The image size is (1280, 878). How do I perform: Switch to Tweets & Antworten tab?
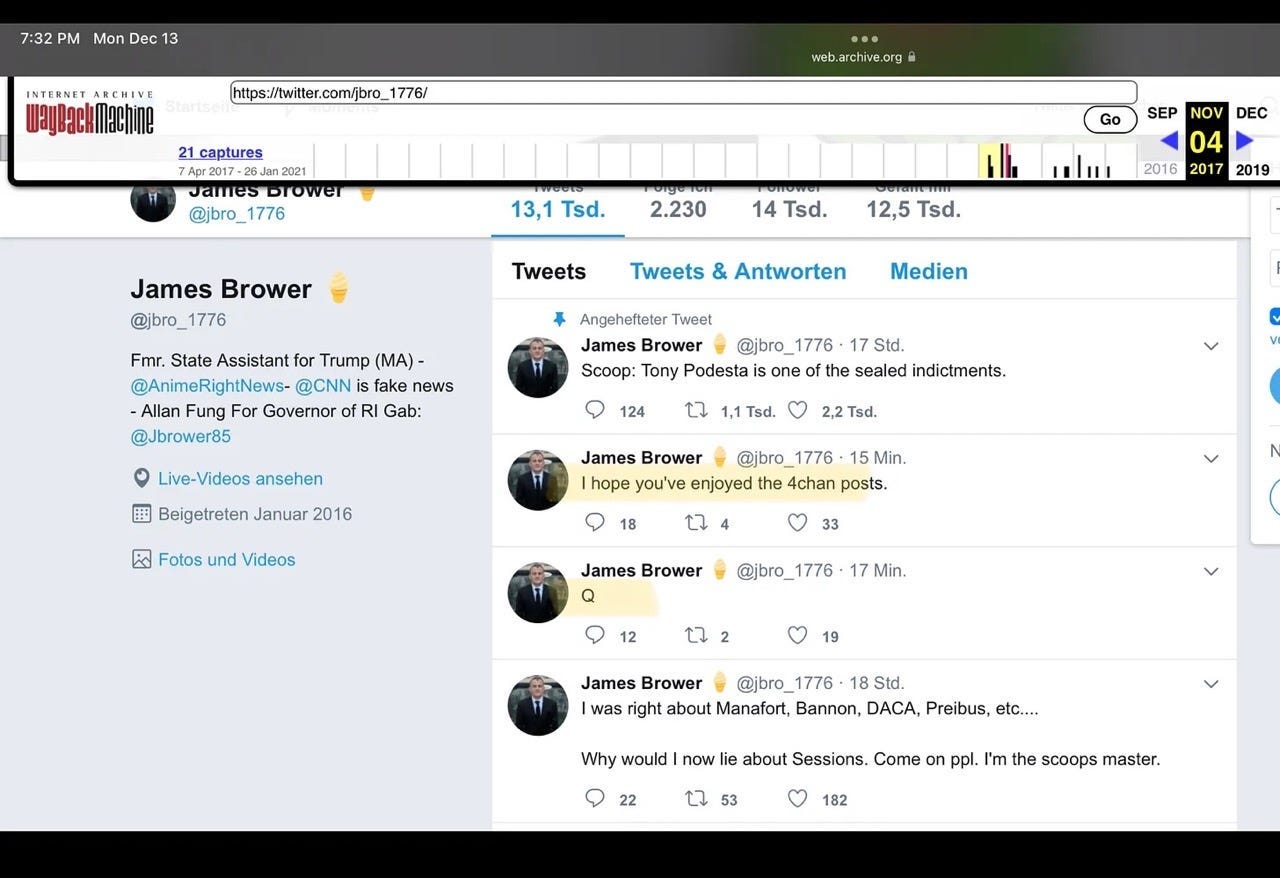738,271
